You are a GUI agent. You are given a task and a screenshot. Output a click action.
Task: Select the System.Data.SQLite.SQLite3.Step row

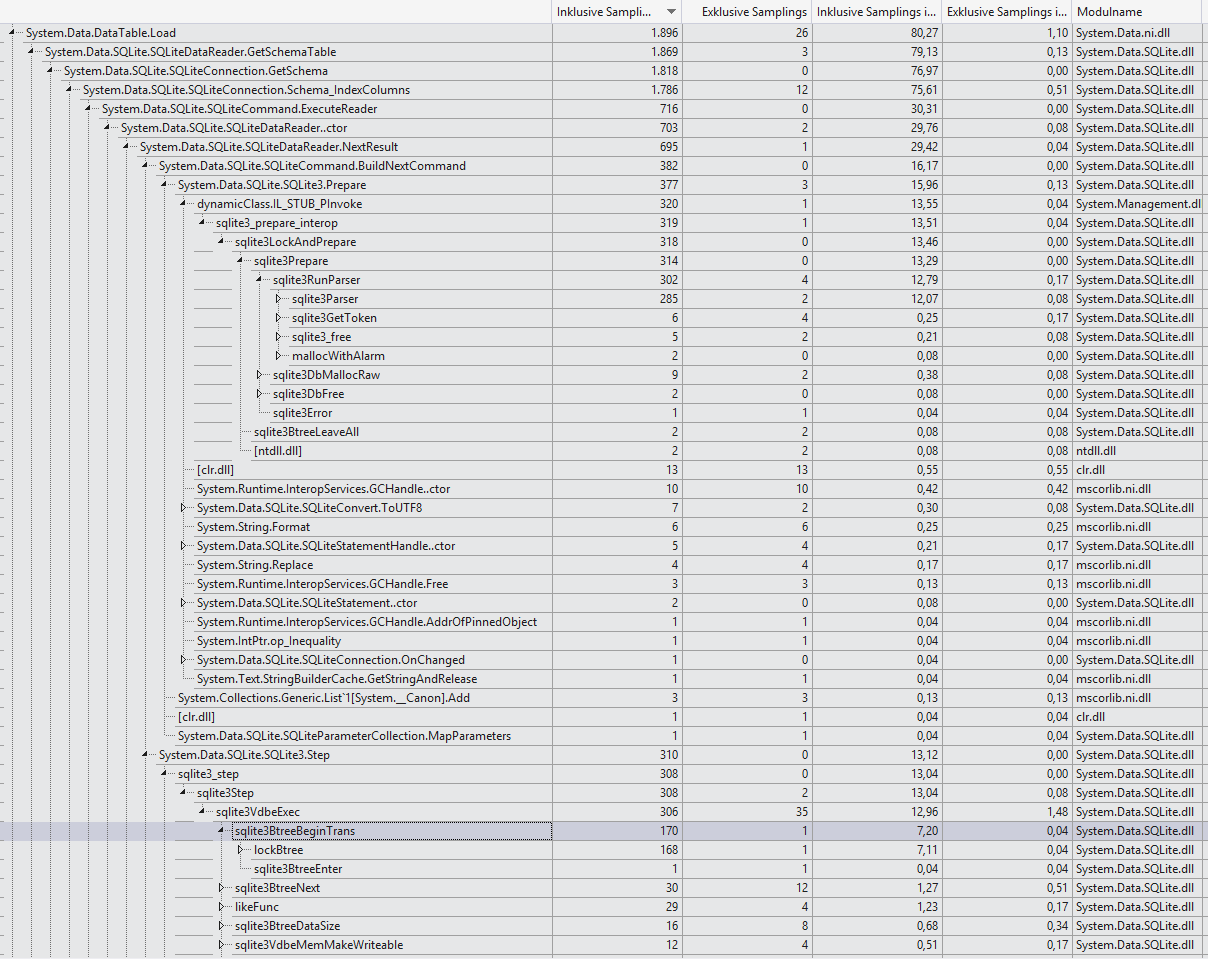click(244, 755)
